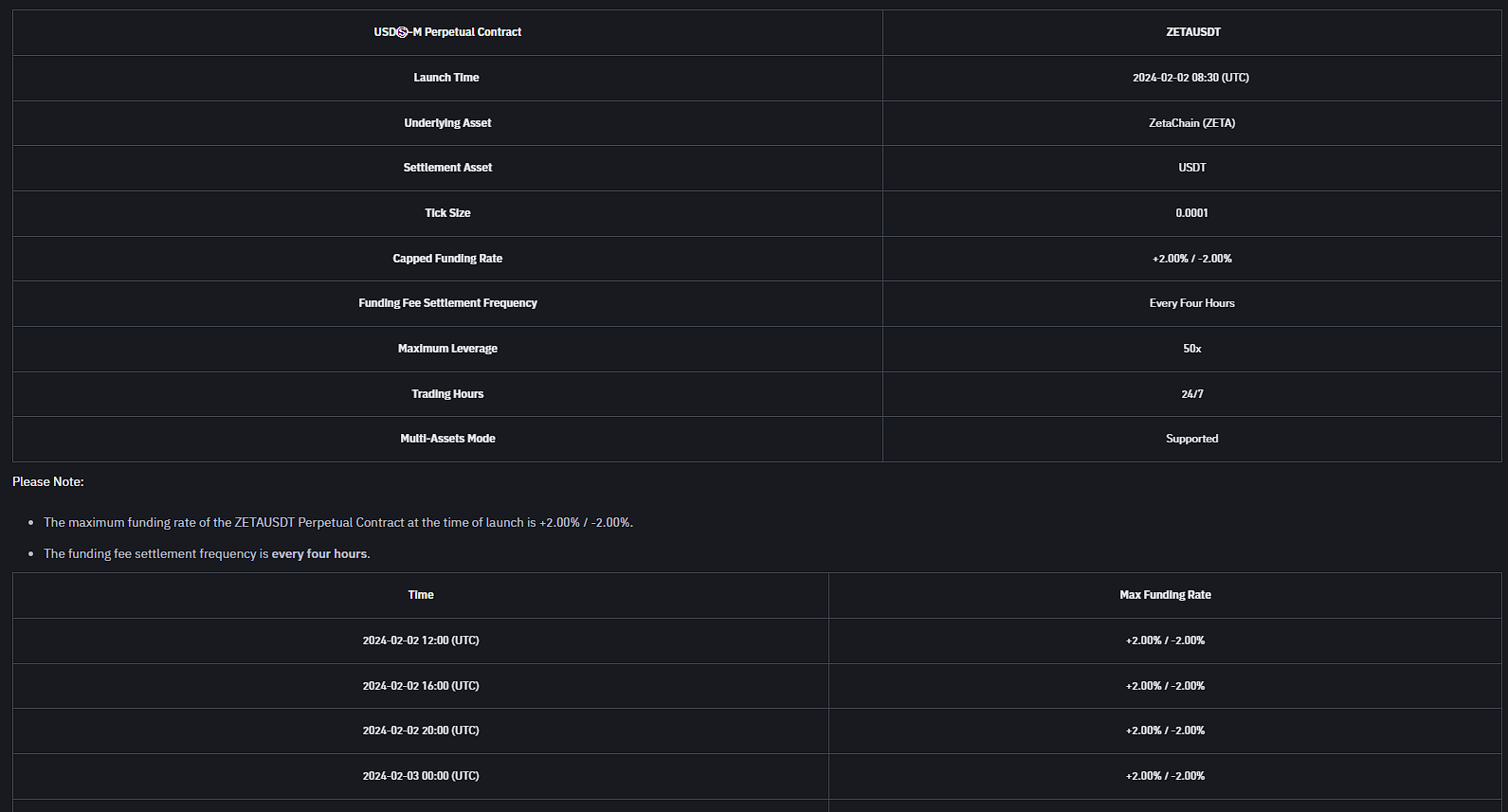1508x812 pixels.
Task: Click the circled S symbol in USDⓈ-M
Action: pos(402,32)
